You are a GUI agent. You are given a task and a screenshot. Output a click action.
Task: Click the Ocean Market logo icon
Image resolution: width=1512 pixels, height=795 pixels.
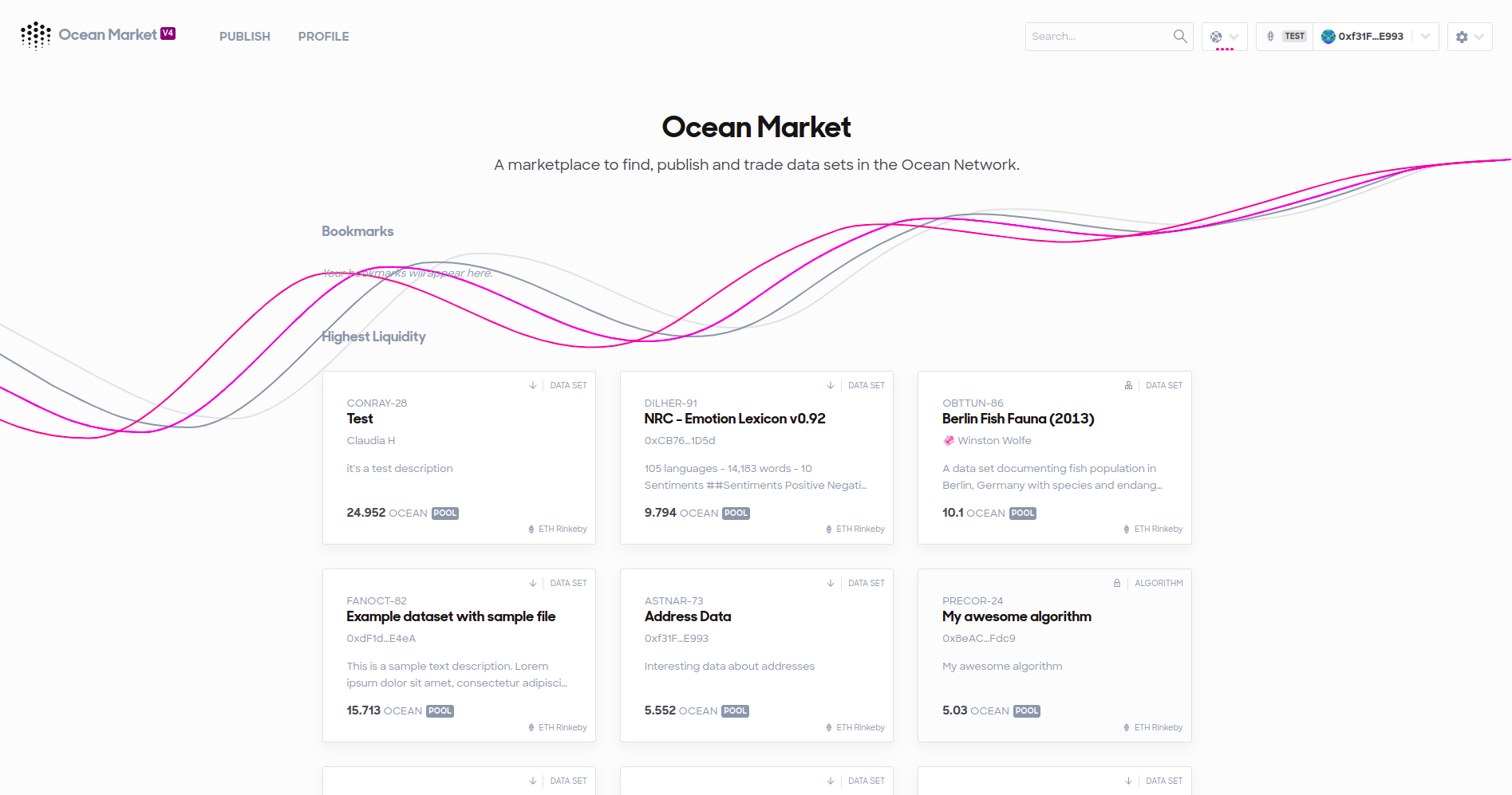coord(36,36)
